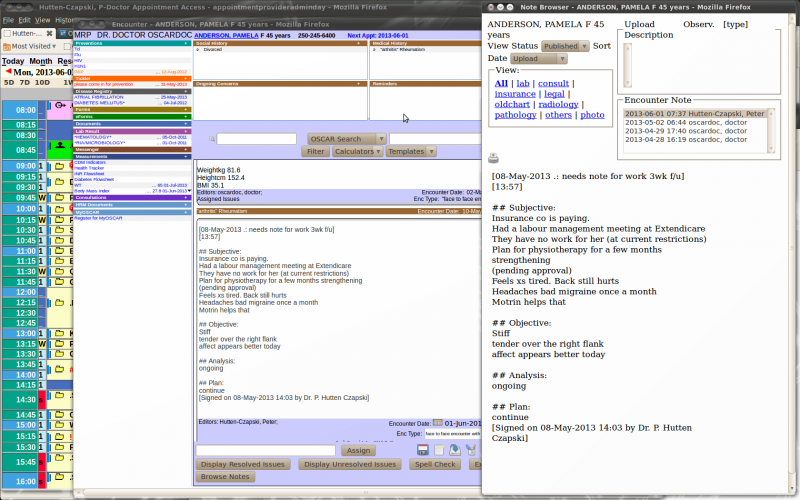Open the folder icon at 14:30 appointment
This screenshot has height=500, width=800.
[59, 395]
